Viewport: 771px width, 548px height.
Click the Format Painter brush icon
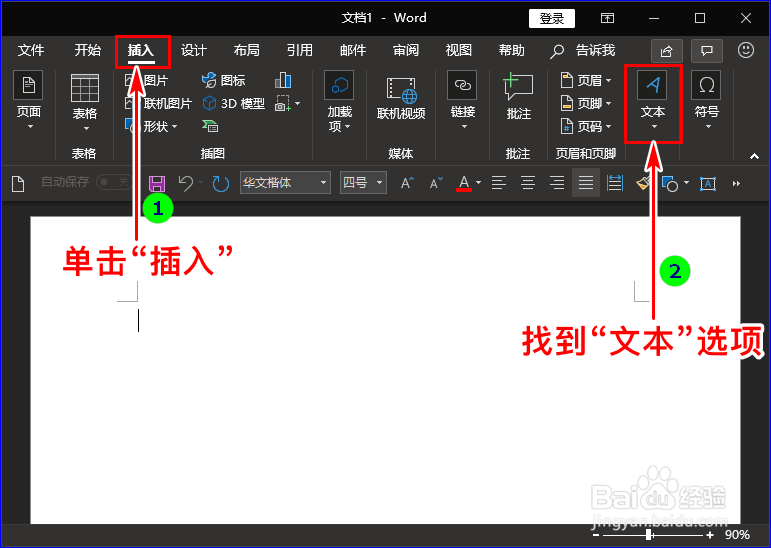pyautogui.click(x=643, y=183)
